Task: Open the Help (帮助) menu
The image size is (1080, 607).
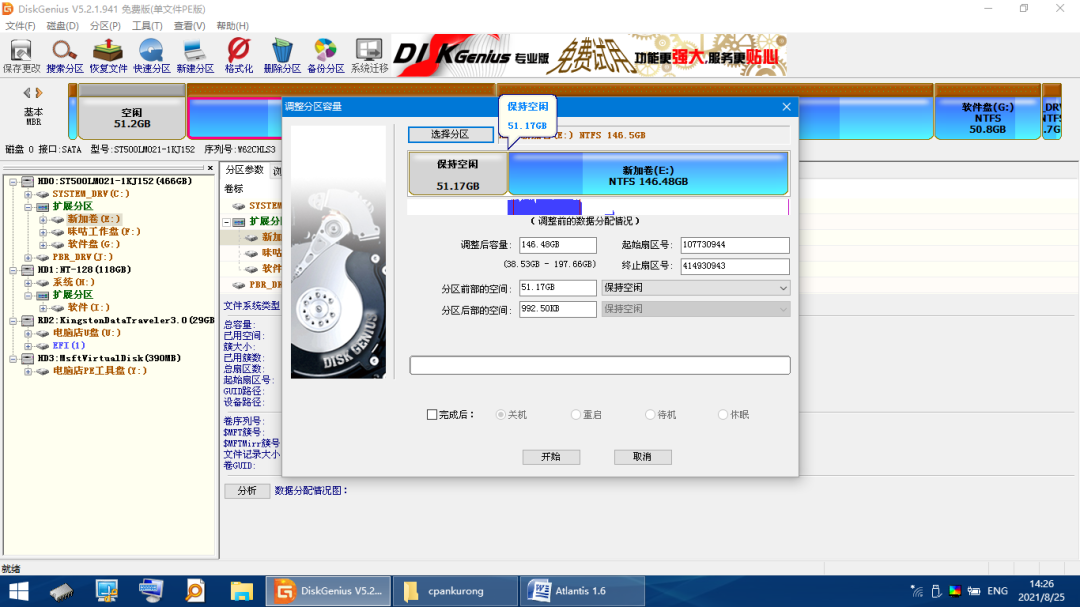Action: tap(232, 25)
